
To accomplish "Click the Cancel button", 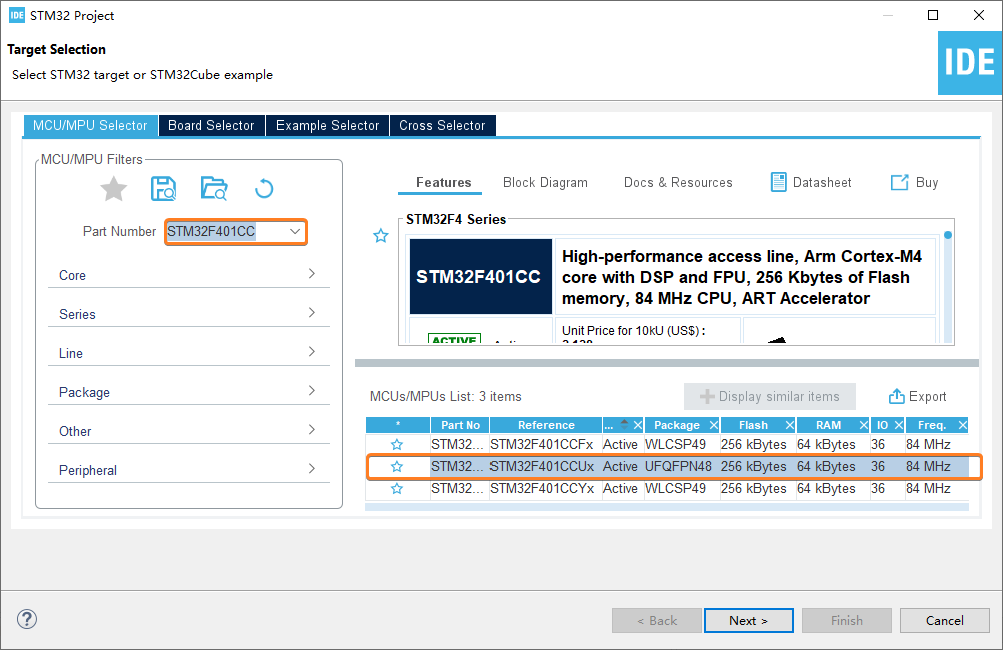I will point(944,620).
